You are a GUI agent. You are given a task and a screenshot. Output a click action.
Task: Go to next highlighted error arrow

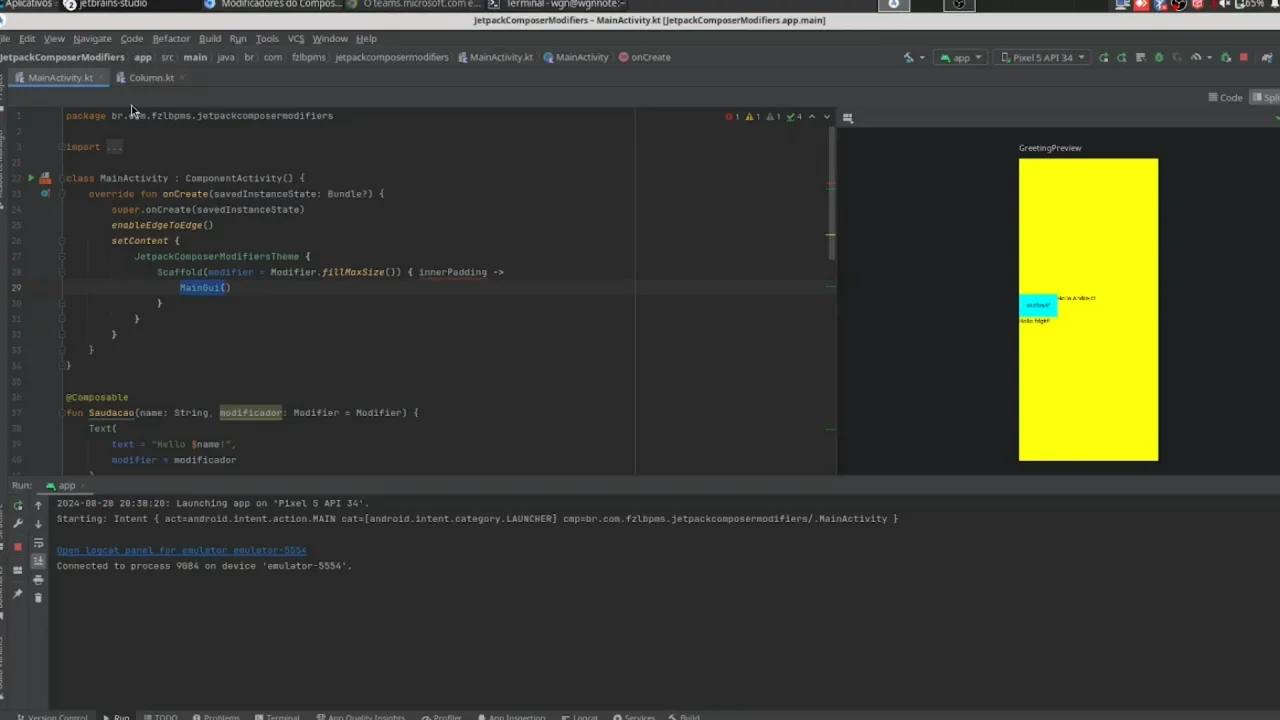[x=826, y=117]
